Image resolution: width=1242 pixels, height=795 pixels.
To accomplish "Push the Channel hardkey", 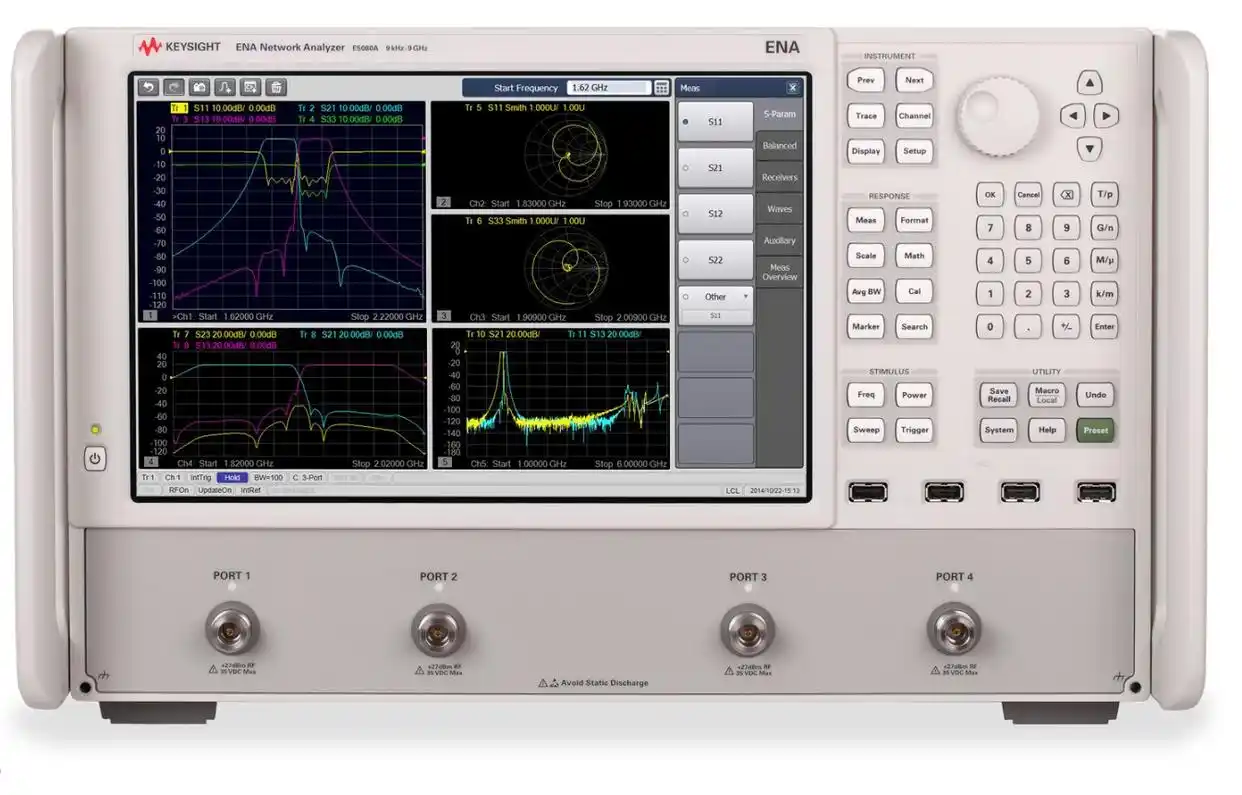I will point(914,116).
